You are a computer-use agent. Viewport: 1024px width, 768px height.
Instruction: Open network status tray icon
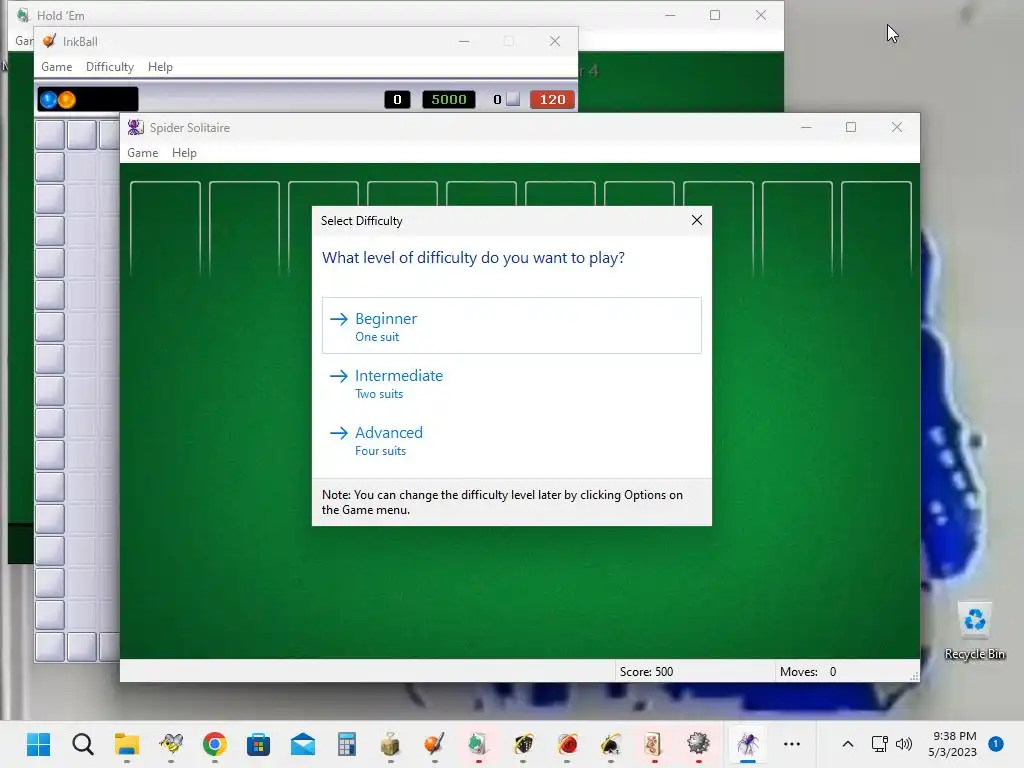[880, 744]
